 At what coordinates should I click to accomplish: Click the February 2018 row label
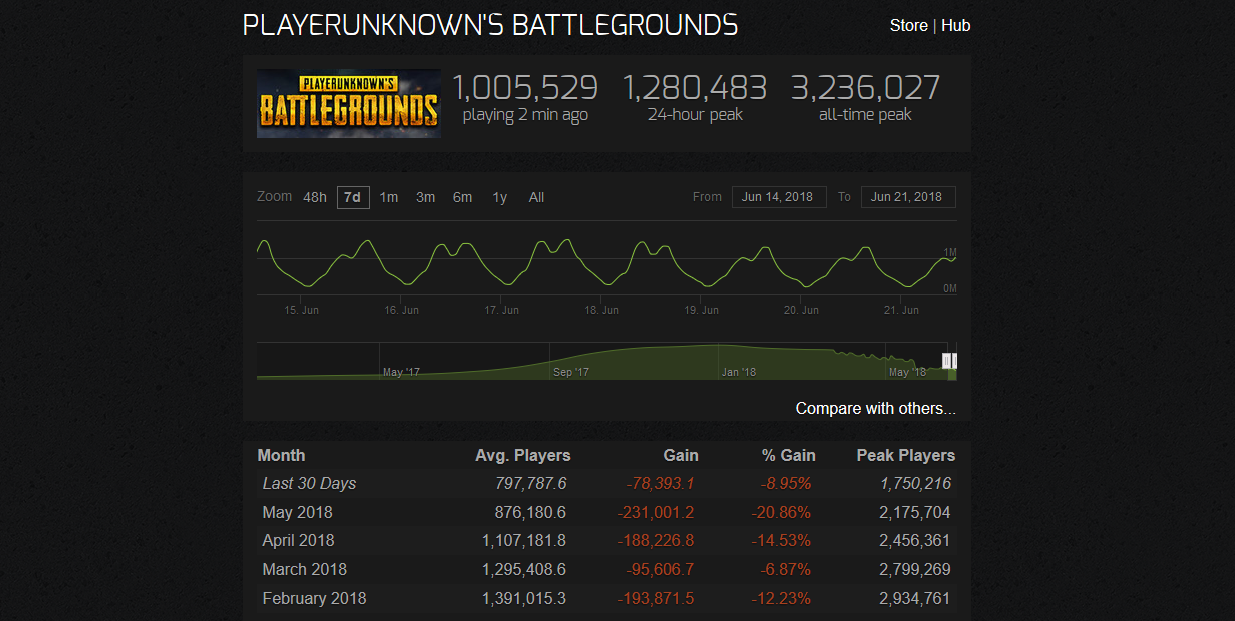click(x=314, y=598)
